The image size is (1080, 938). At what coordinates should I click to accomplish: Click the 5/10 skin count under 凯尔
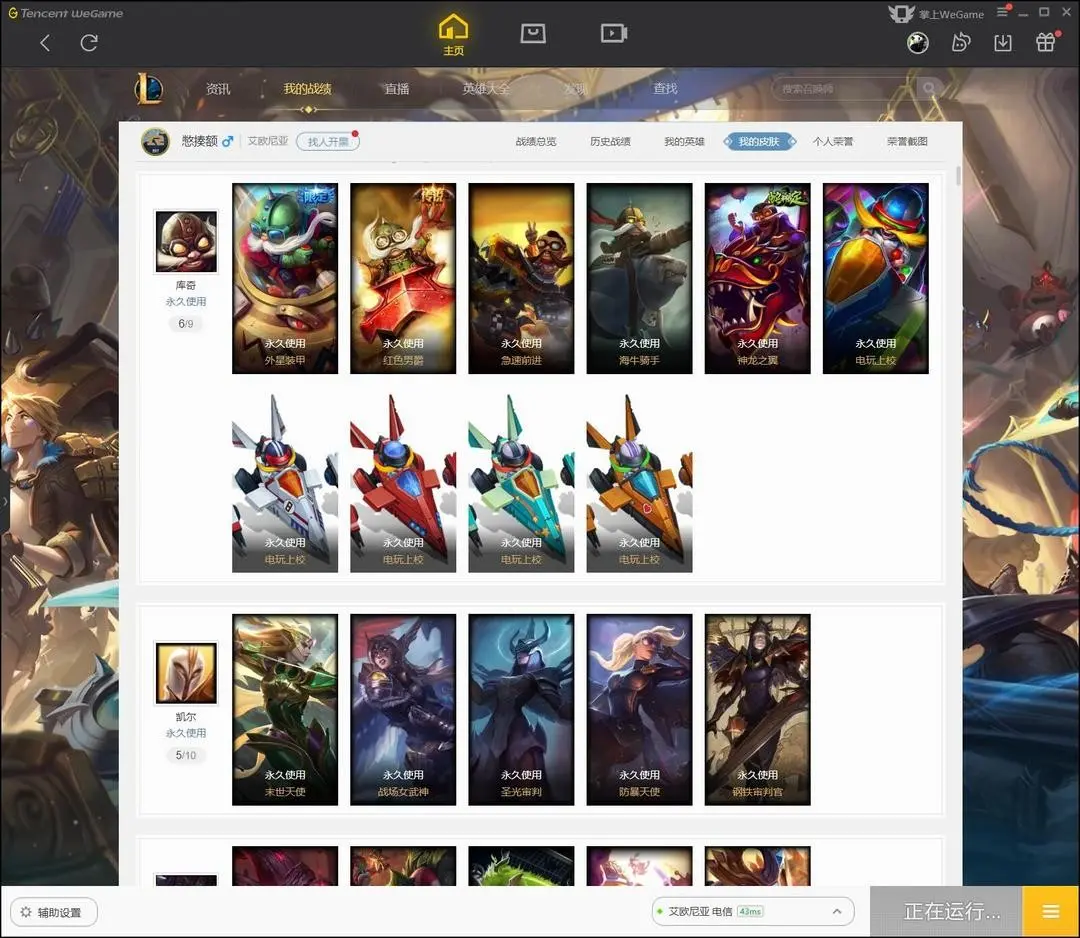pos(186,755)
